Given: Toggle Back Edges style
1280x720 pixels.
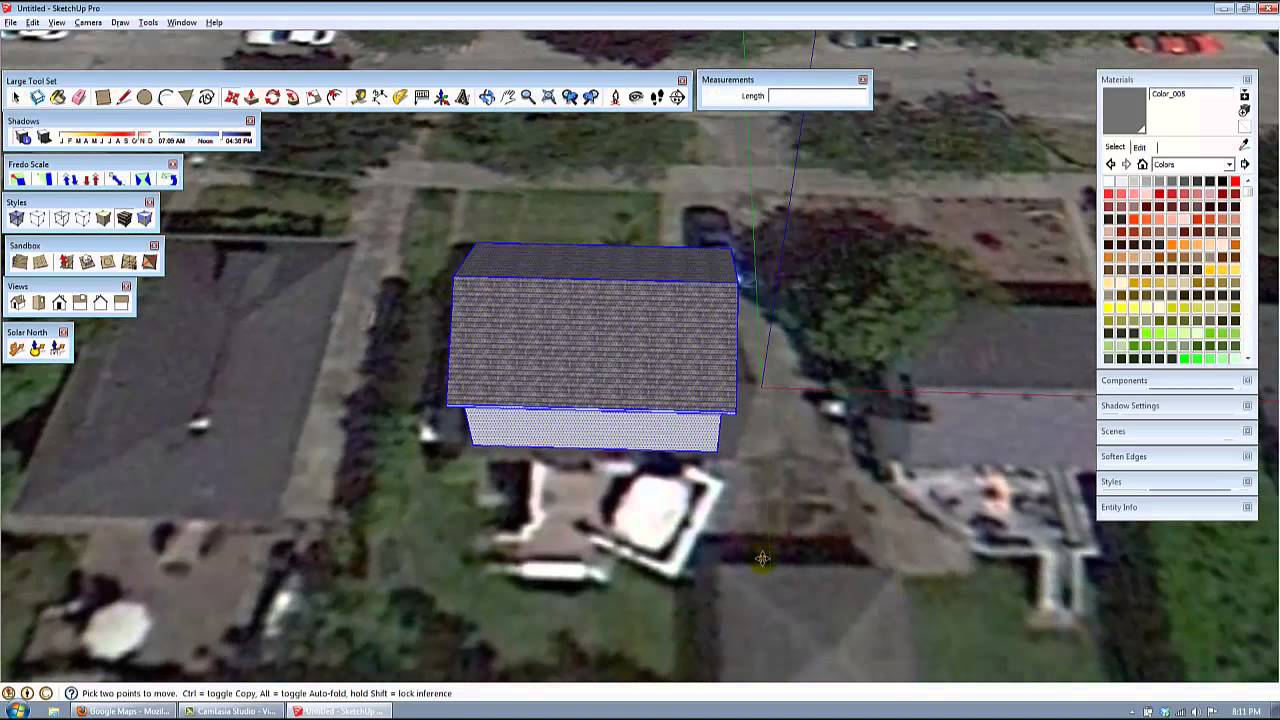Looking at the screenshot, I should click(x=38, y=219).
